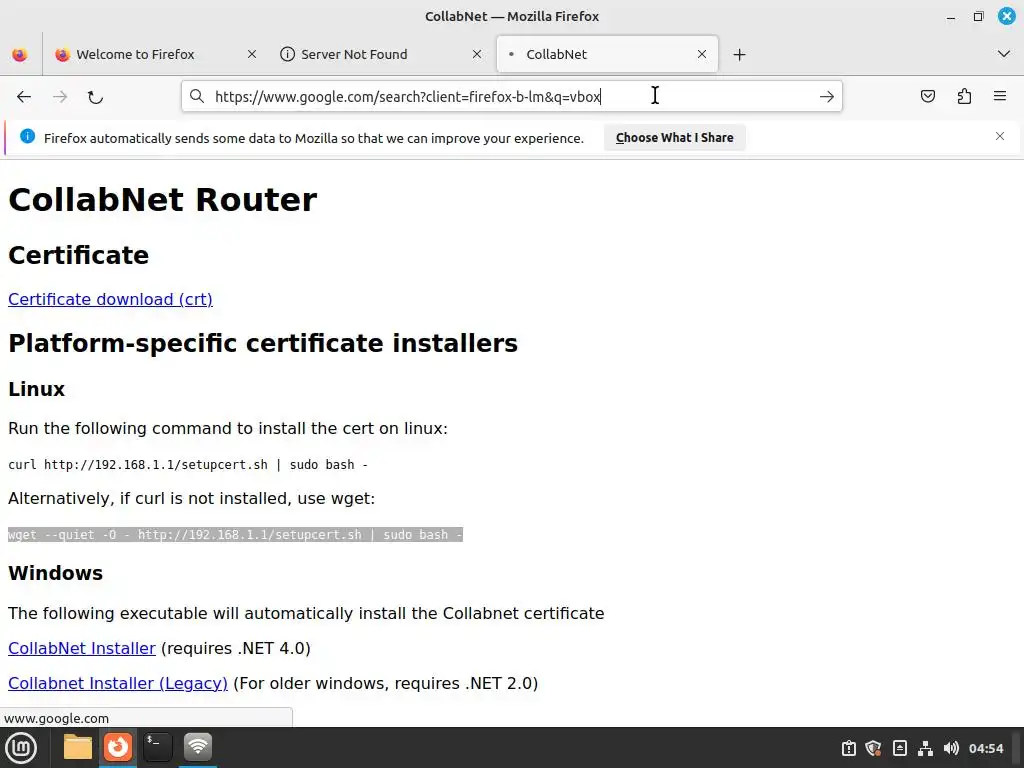The image size is (1024, 768).
Task: Click the curl setupcert.sh command text
Action: click(188, 465)
